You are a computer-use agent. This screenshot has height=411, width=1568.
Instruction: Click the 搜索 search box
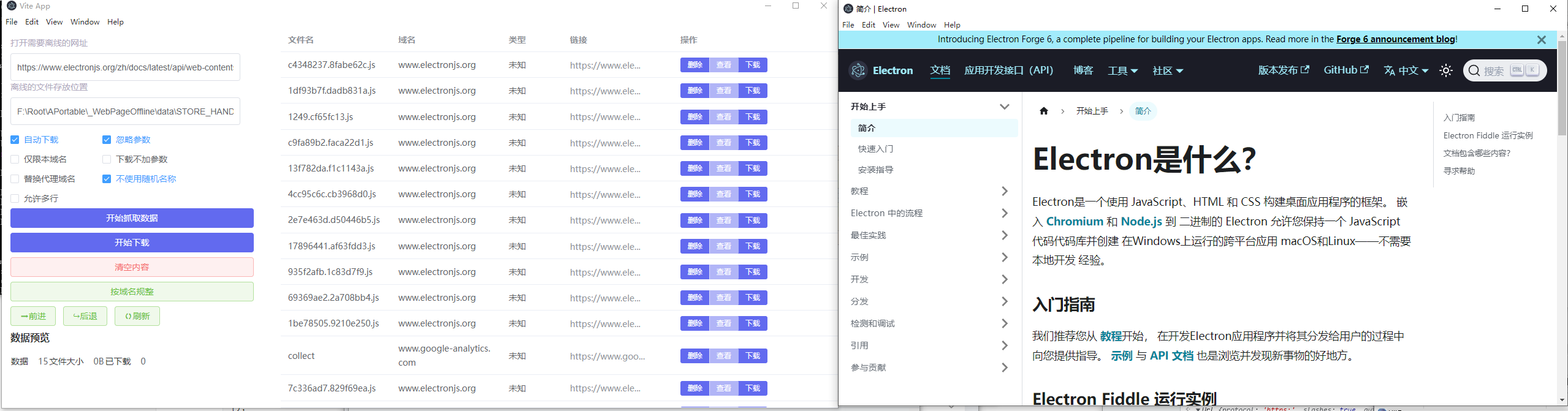click(x=1505, y=70)
